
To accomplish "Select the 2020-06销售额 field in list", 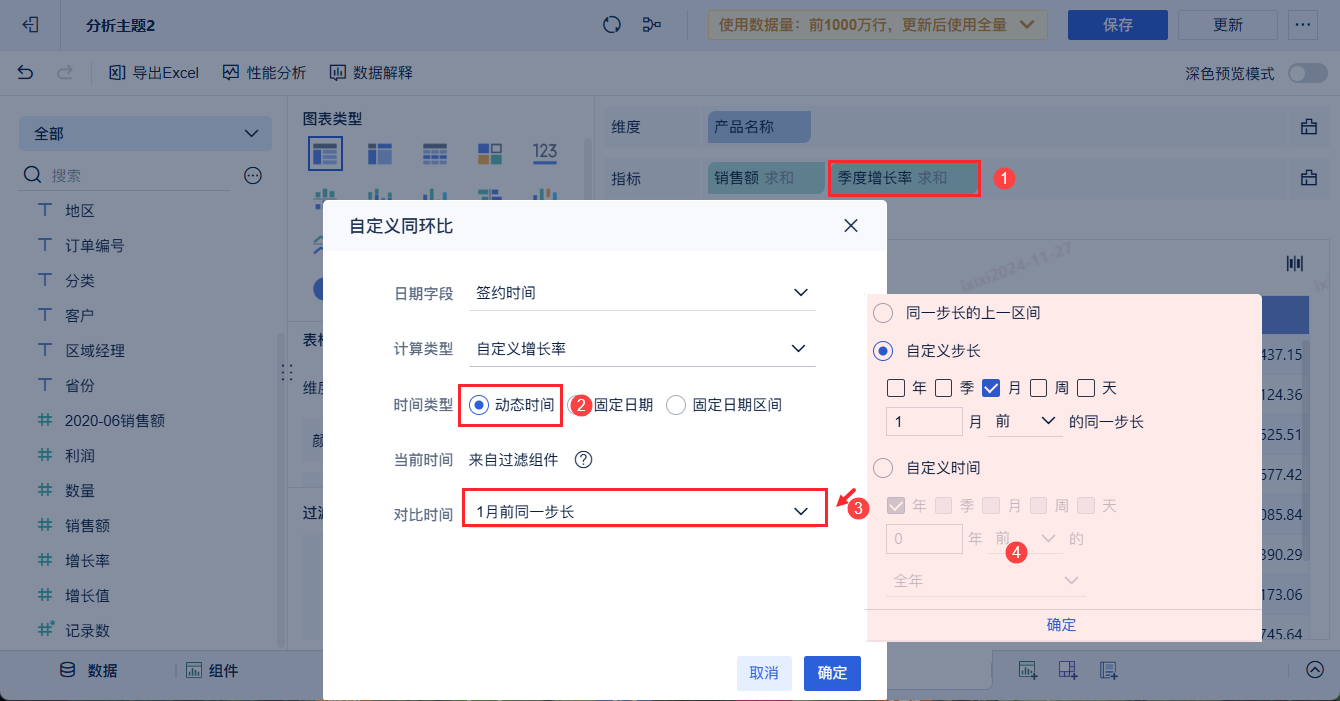I will 115,421.
